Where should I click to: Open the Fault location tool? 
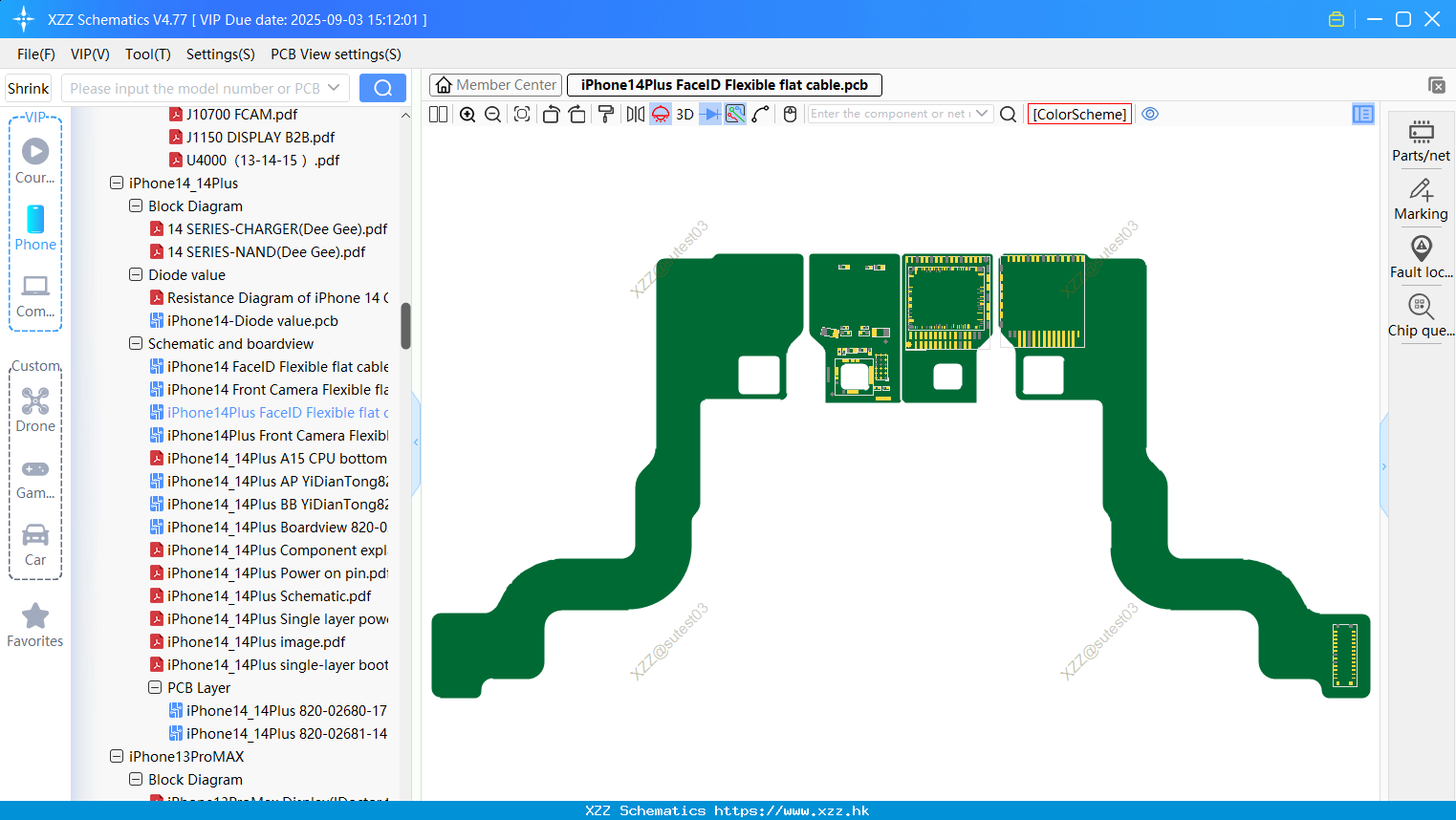click(1421, 257)
